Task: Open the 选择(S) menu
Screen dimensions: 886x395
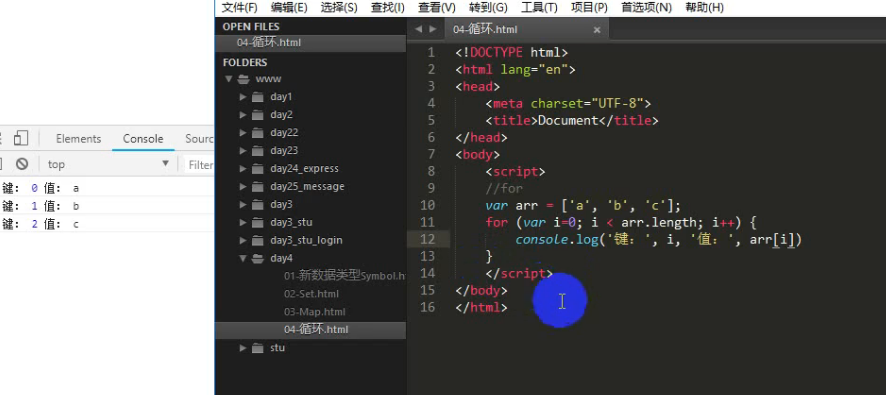Action: pos(339,7)
